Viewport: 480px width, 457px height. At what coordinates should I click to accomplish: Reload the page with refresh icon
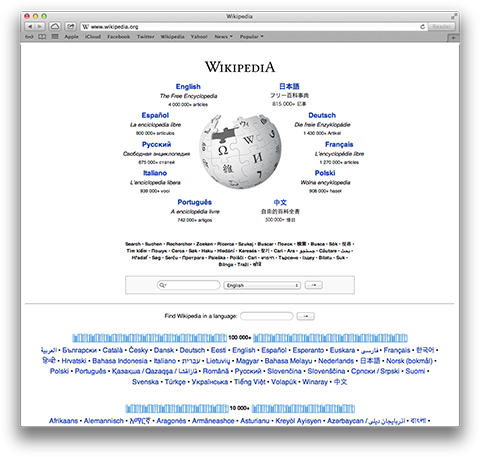422,26
